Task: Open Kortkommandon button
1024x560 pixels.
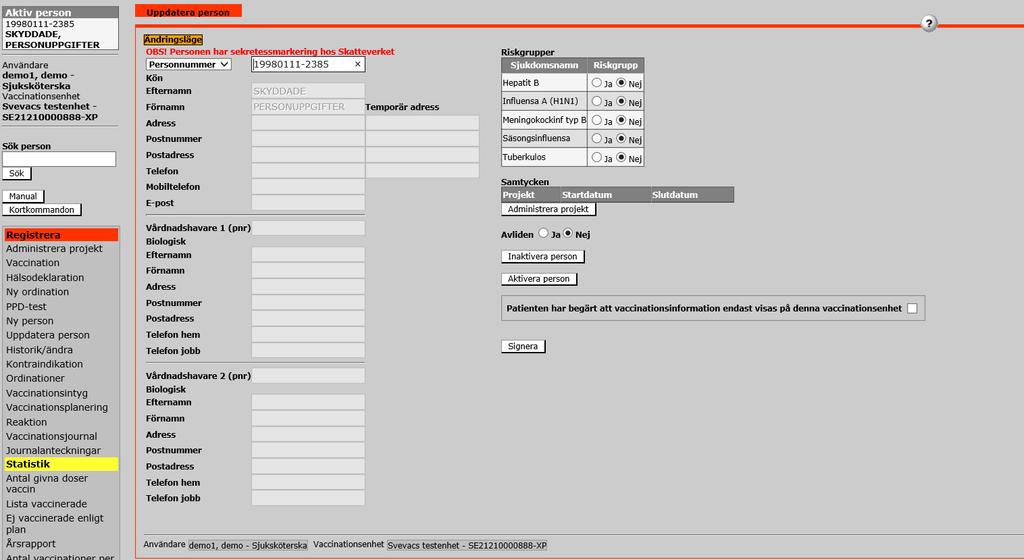Action: (42, 210)
